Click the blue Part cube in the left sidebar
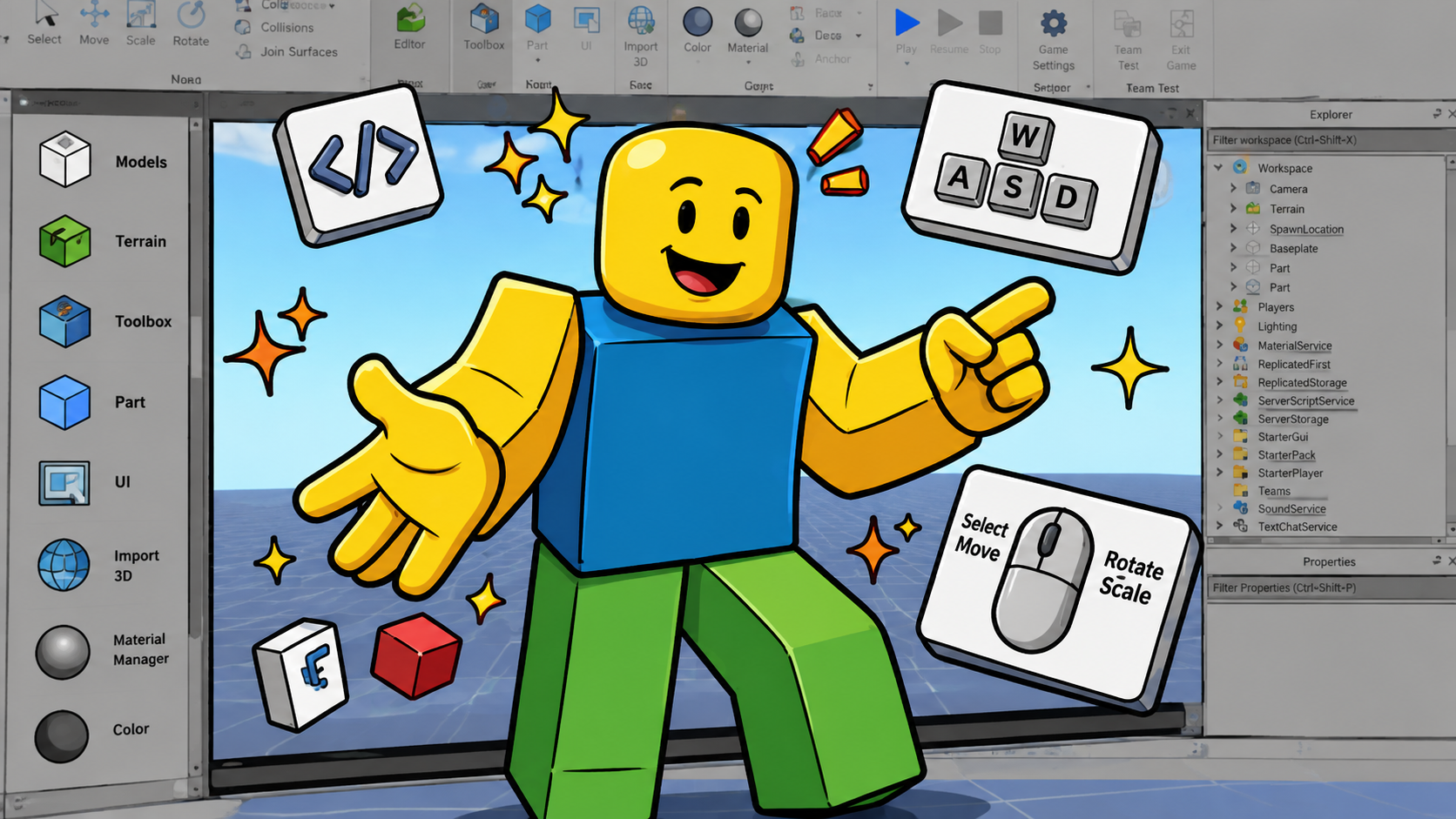The width and height of the screenshot is (1456, 819). (x=64, y=402)
